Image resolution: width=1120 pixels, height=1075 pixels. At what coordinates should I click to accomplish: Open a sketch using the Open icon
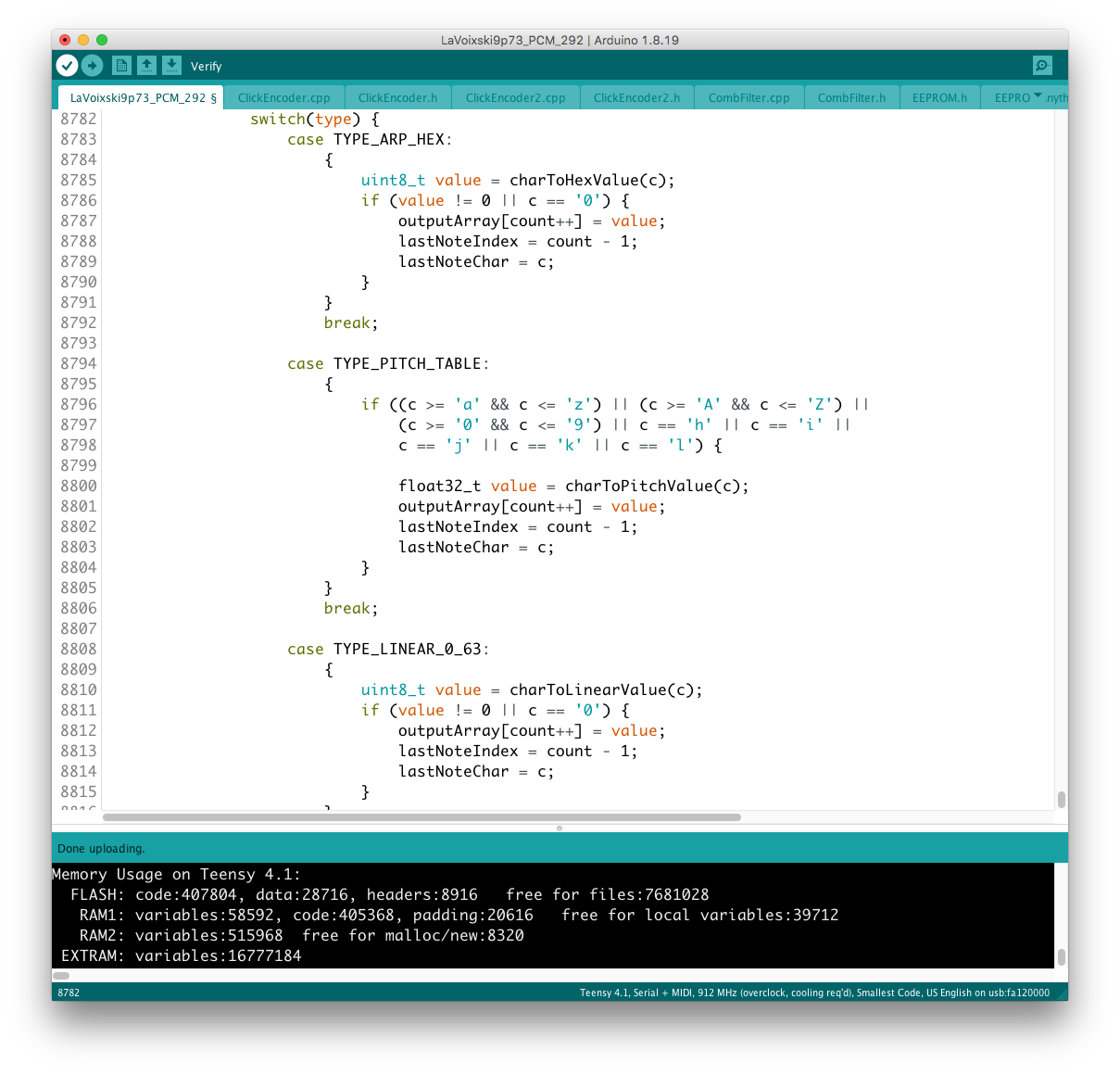pos(146,65)
